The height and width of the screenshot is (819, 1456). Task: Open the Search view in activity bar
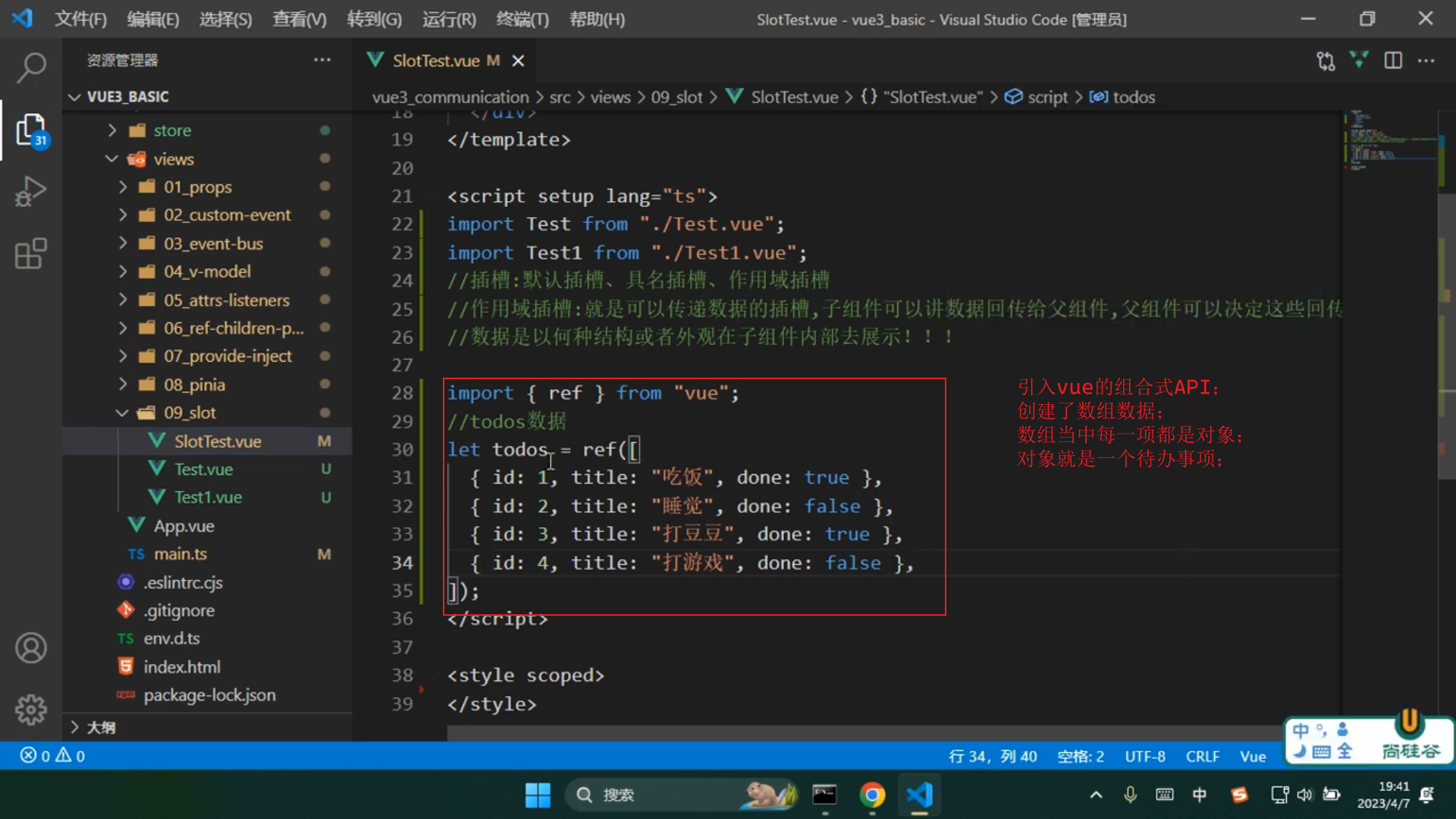pyautogui.click(x=31, y=67)
